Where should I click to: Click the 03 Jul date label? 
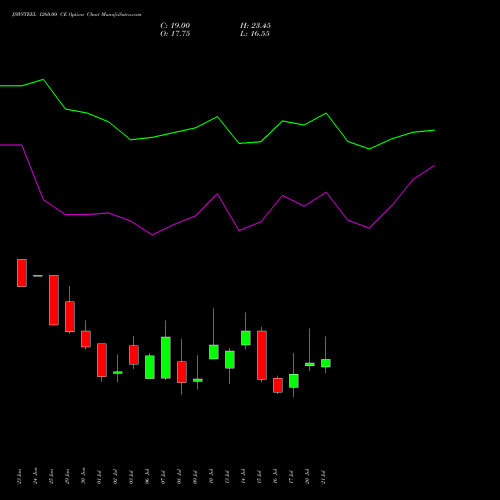131,477
